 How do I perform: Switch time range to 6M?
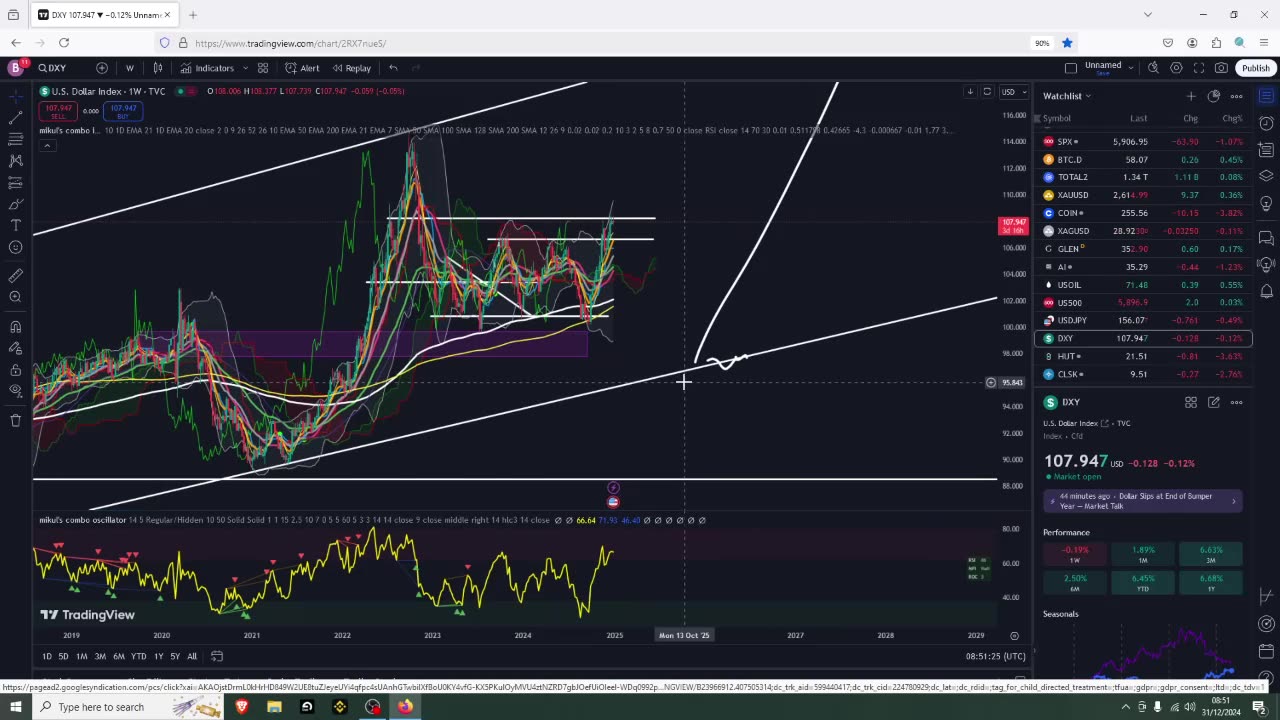pos(119,656)
